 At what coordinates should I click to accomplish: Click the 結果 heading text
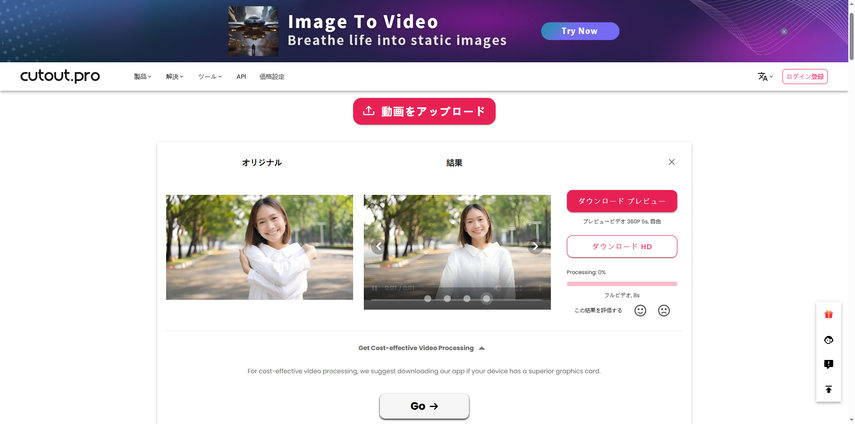click(x=454, y=162)
